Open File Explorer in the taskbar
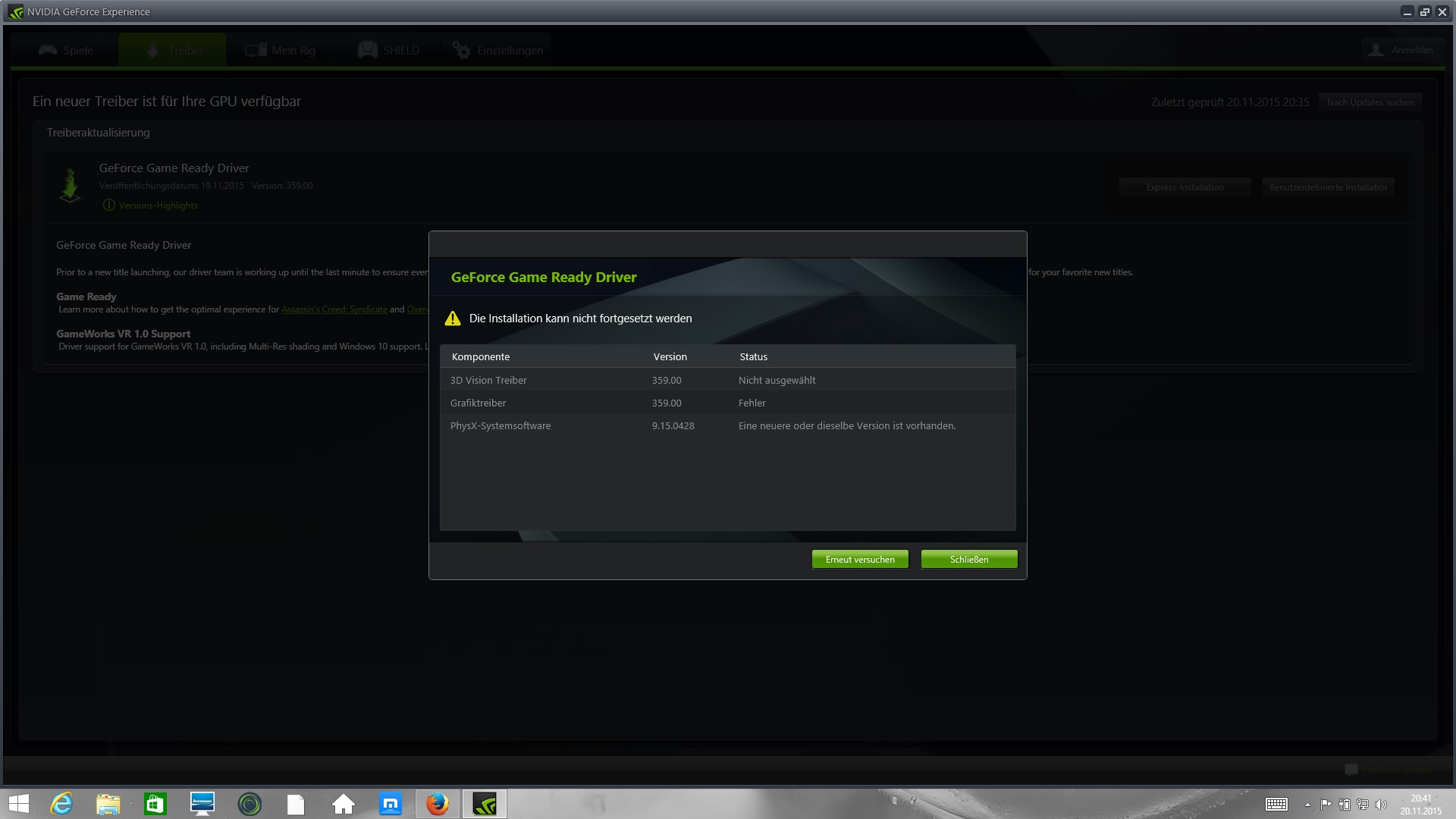Screen dimensions: 1456x819 coord(108,804)
